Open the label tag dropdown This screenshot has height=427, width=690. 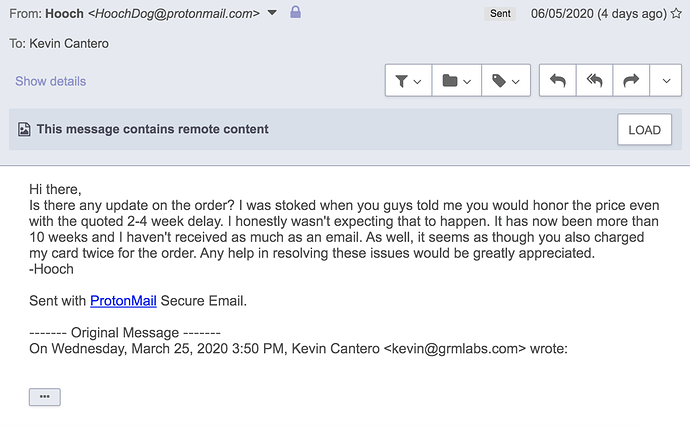(505, 81)
